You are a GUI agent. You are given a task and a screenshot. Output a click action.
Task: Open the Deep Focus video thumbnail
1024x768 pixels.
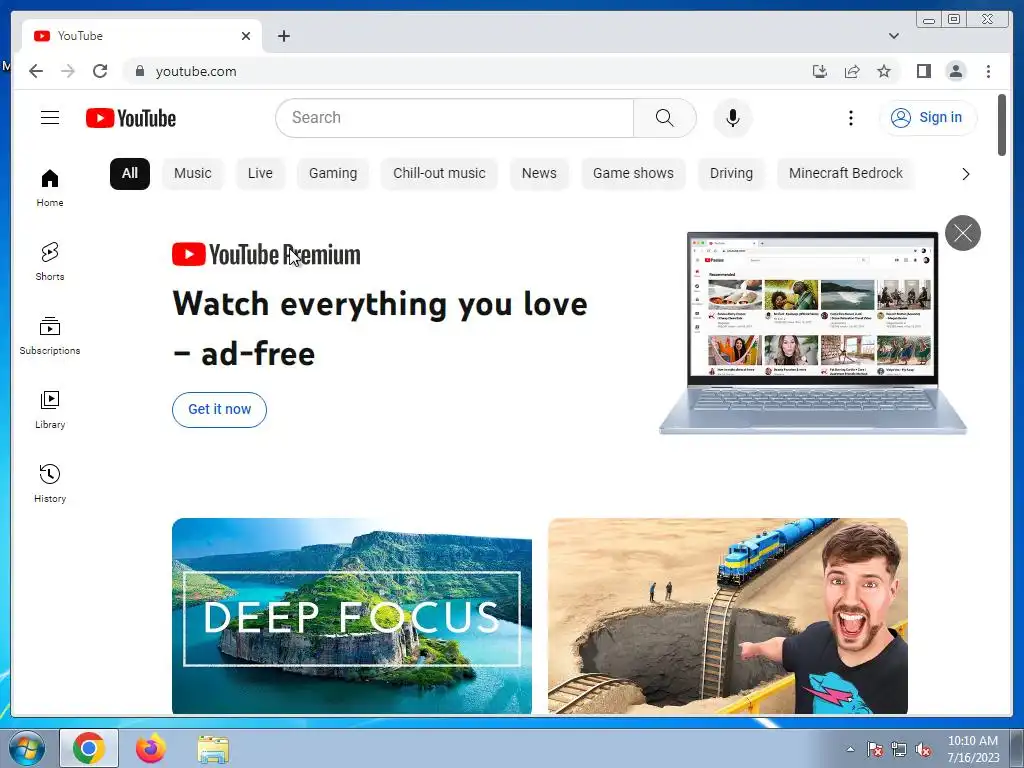click(x=352, y=616)
